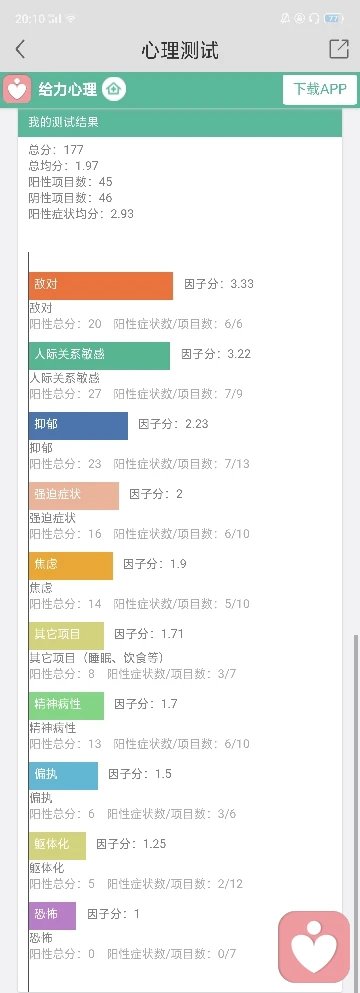Tap the Wi-Fi icon in status bar
Image resolution: width=360 pixels, height=993 pixels.
coord(70,19)
